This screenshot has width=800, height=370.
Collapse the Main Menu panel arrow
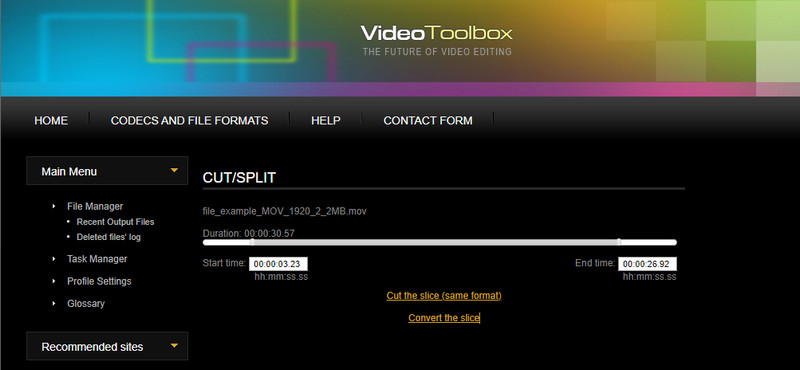tap(174, 170)
